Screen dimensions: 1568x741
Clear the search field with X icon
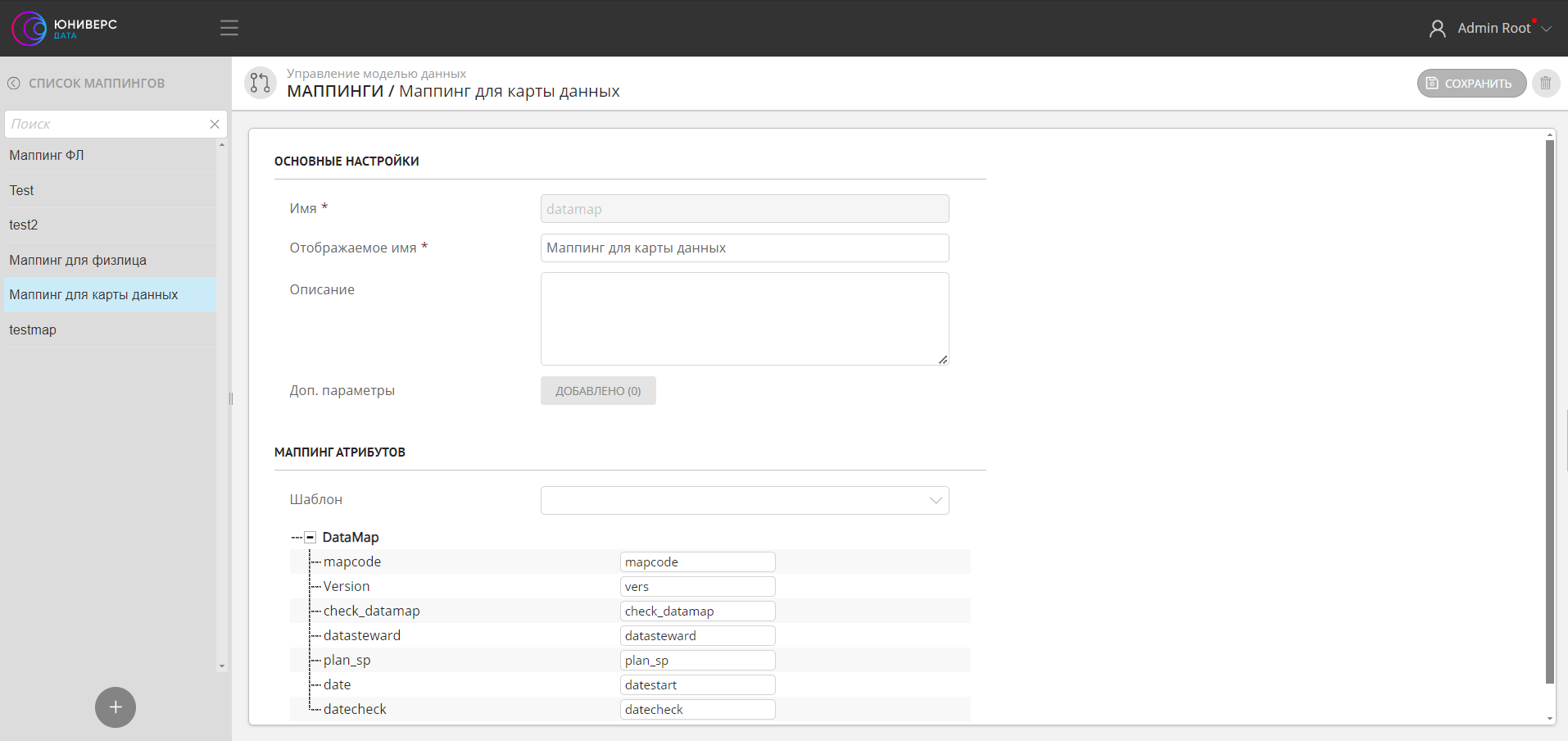(x=215, y=124)
